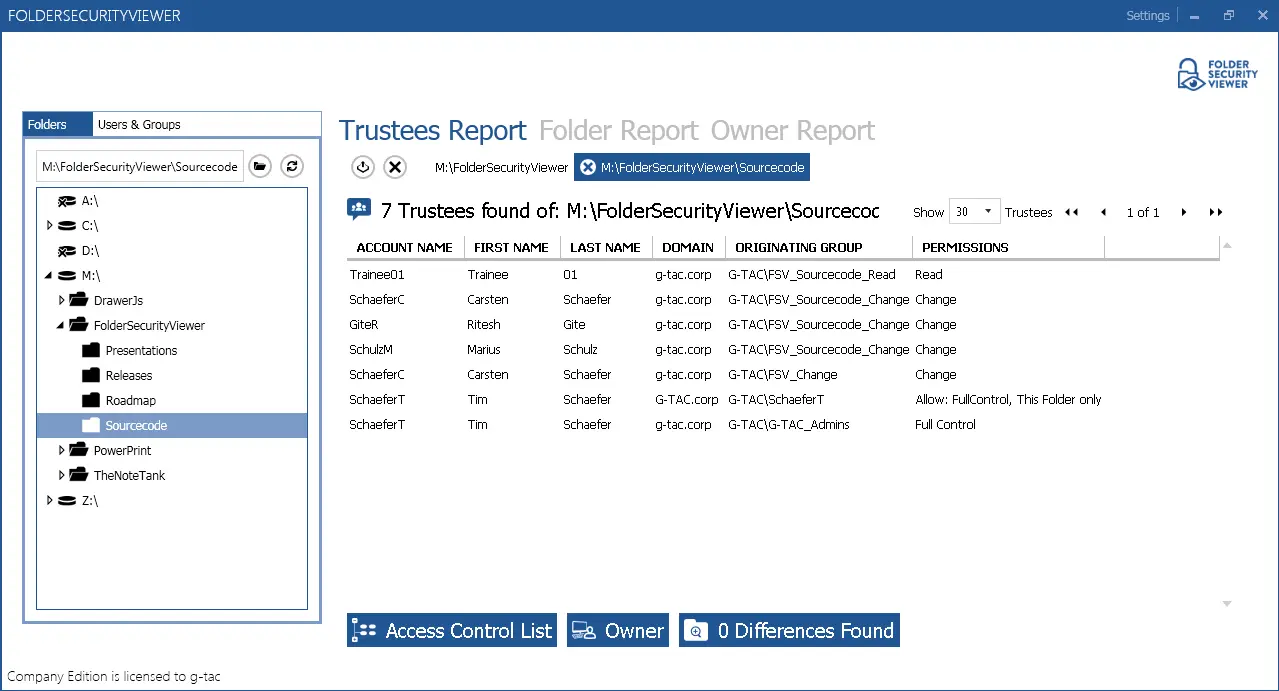Close the M:\FolderSecurityViewer\Sourcecode report tab via its X
The height and width of the screenshot is (691, 1279).
(588, 168)
